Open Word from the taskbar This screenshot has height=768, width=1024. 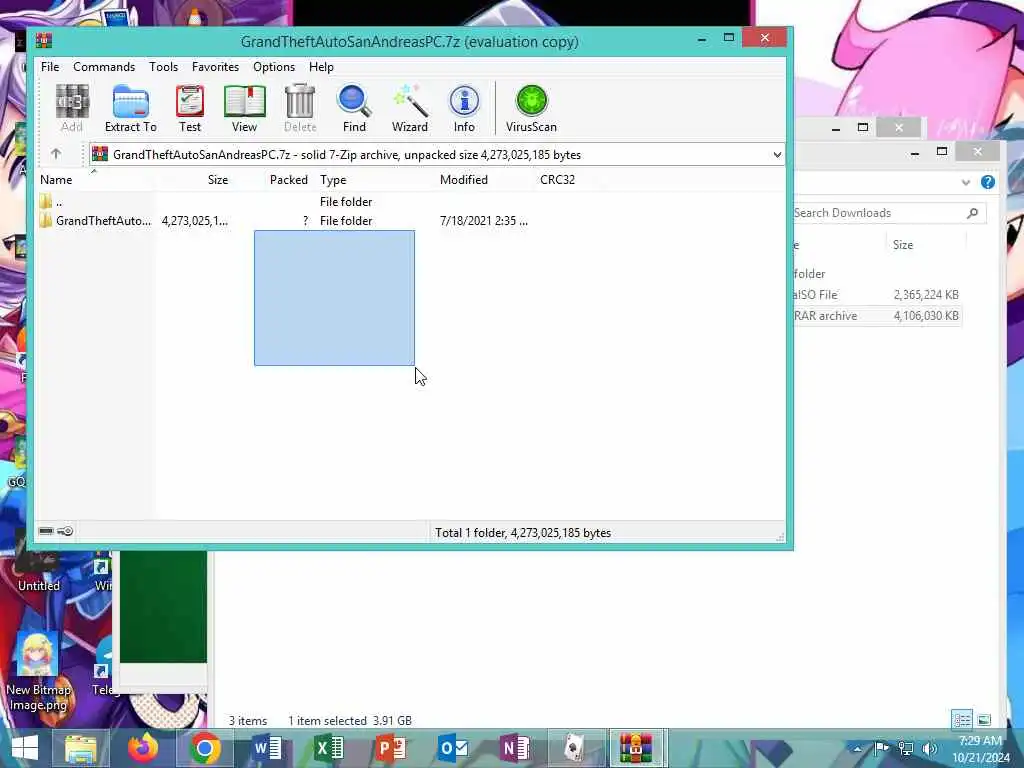pyautogui.click(x=267, y=748)
